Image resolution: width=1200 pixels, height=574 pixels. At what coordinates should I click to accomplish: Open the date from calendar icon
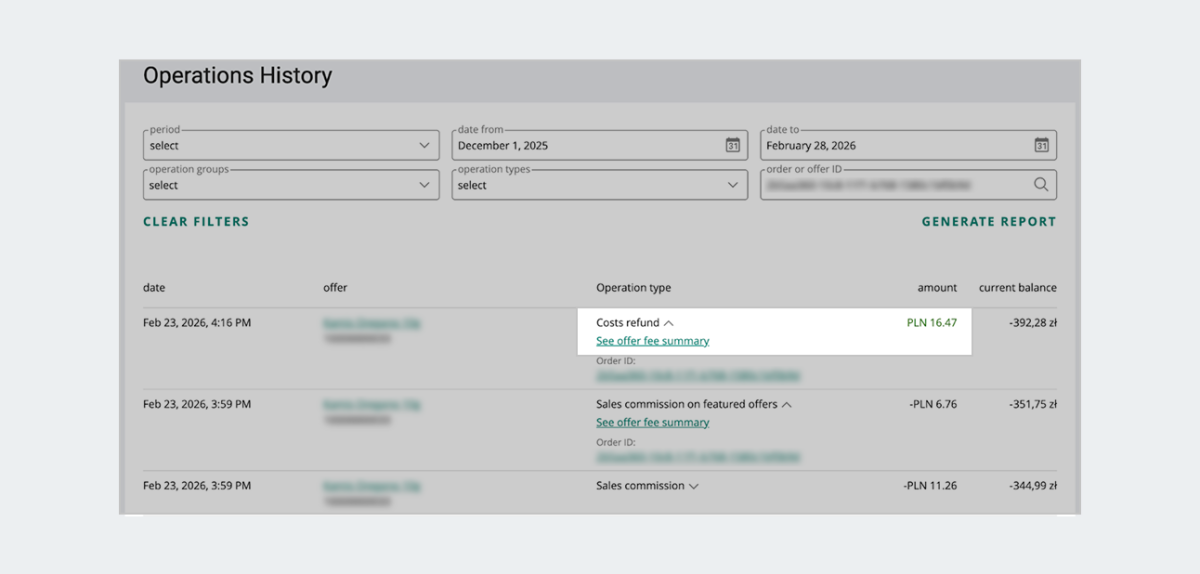[x=732, y=145]
